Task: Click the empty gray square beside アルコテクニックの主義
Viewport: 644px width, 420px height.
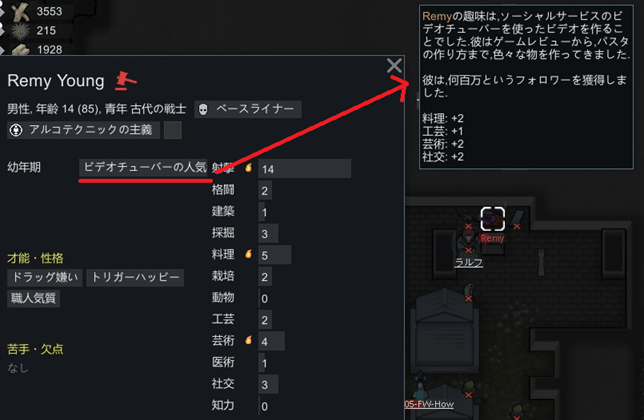Action: 173,130
